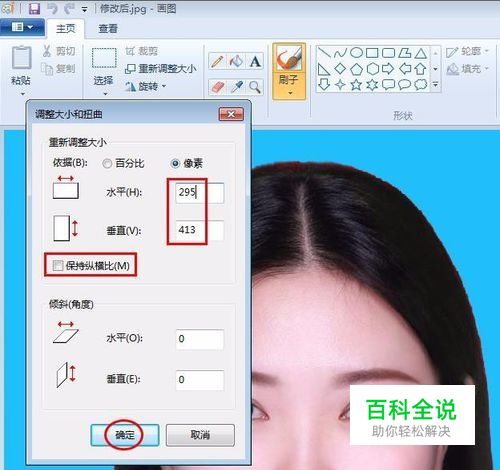Choose the Rectangle shape
500x470 pixels.
(x=372, y=53)
